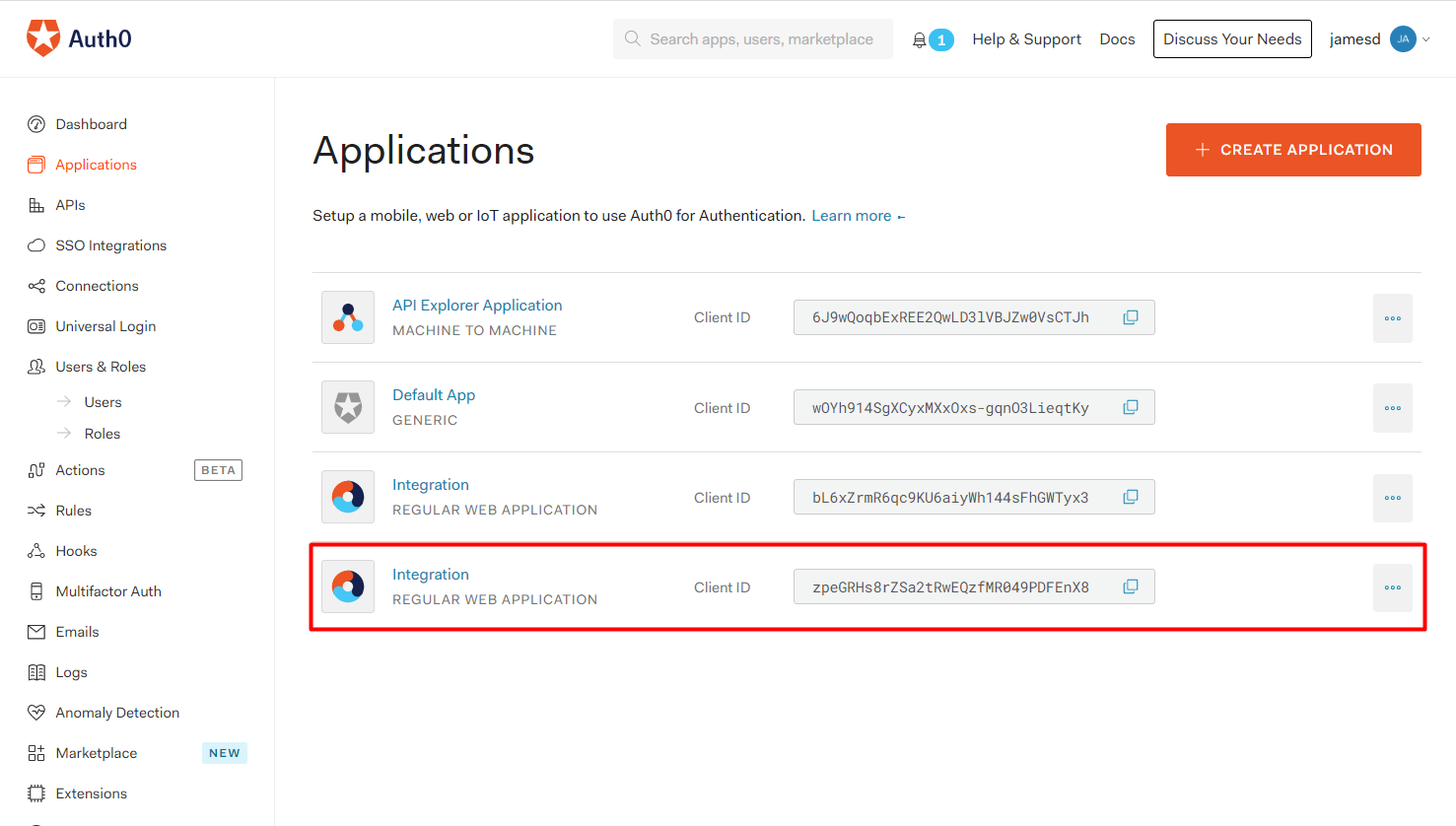Click the Applications sidebar icon
Viewport: 1456px width, 826px height.
coord(36,165)
